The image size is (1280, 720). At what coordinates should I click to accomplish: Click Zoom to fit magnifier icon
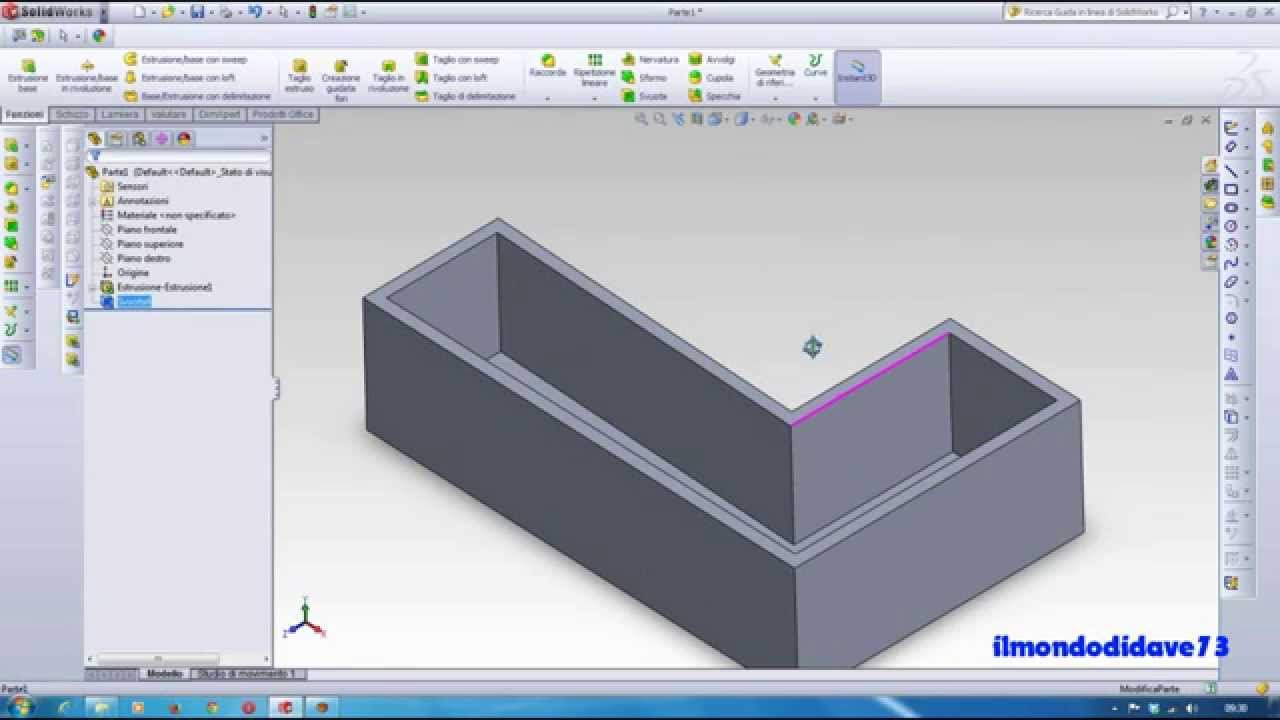(641, 119)
